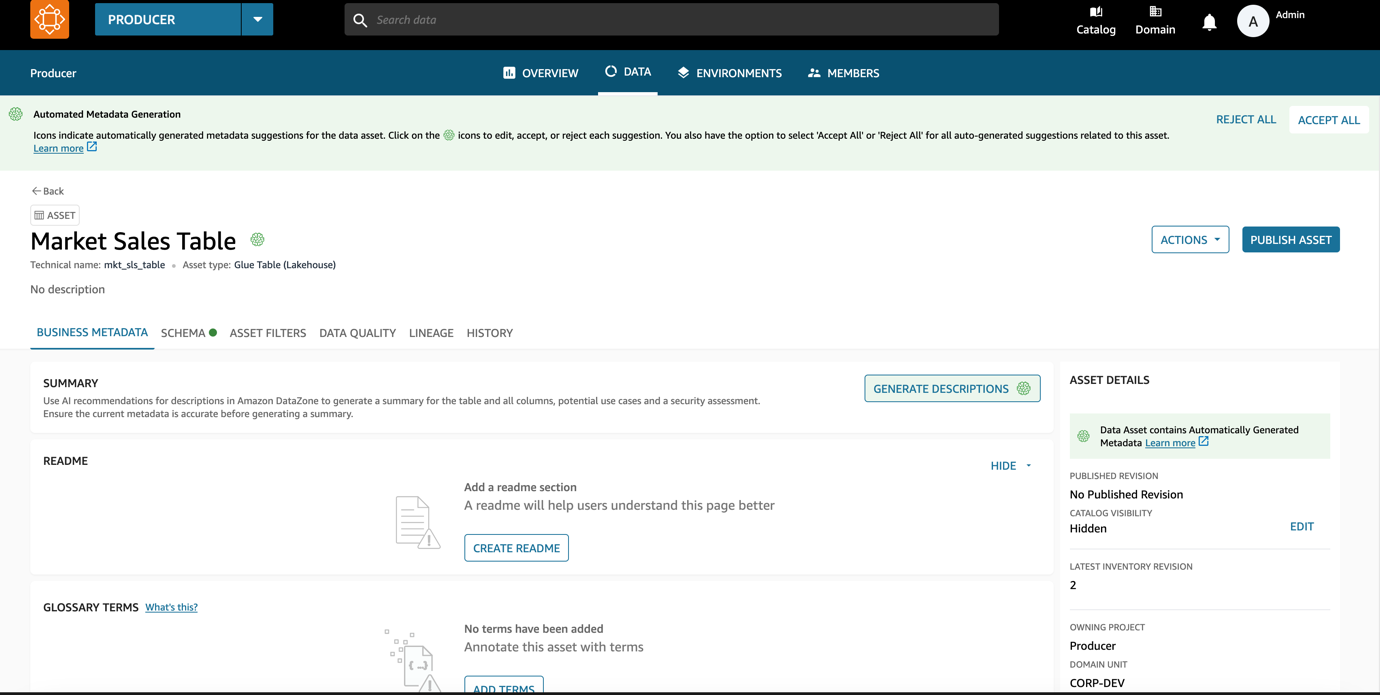Click ACCEPT ALL suggestions

coord(1329,120)
